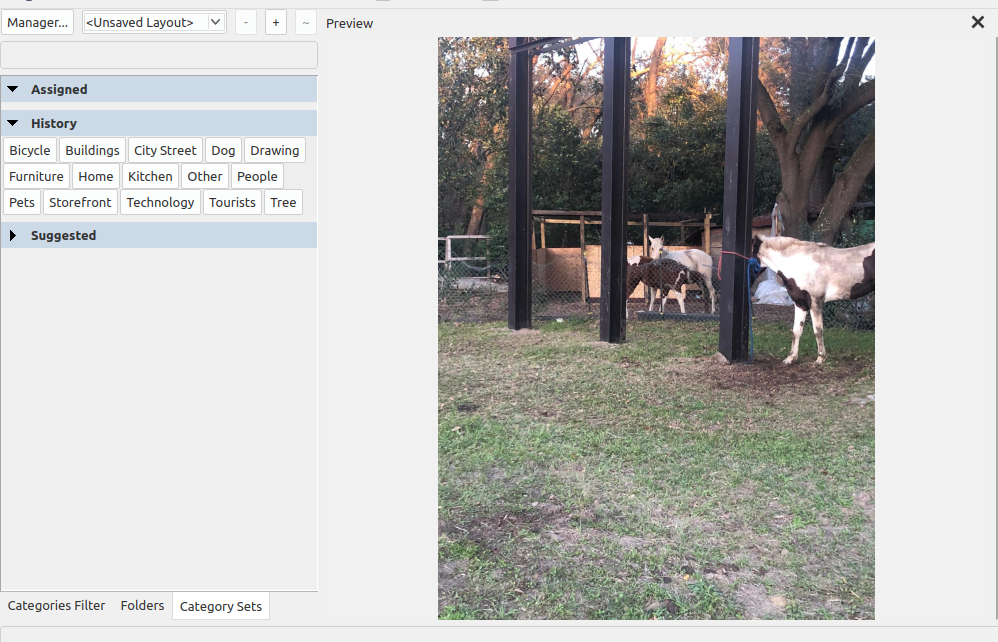998x642 pixels.
Task: Open the Unsaved Layout dropdown
Action: (x=154, y=22)
